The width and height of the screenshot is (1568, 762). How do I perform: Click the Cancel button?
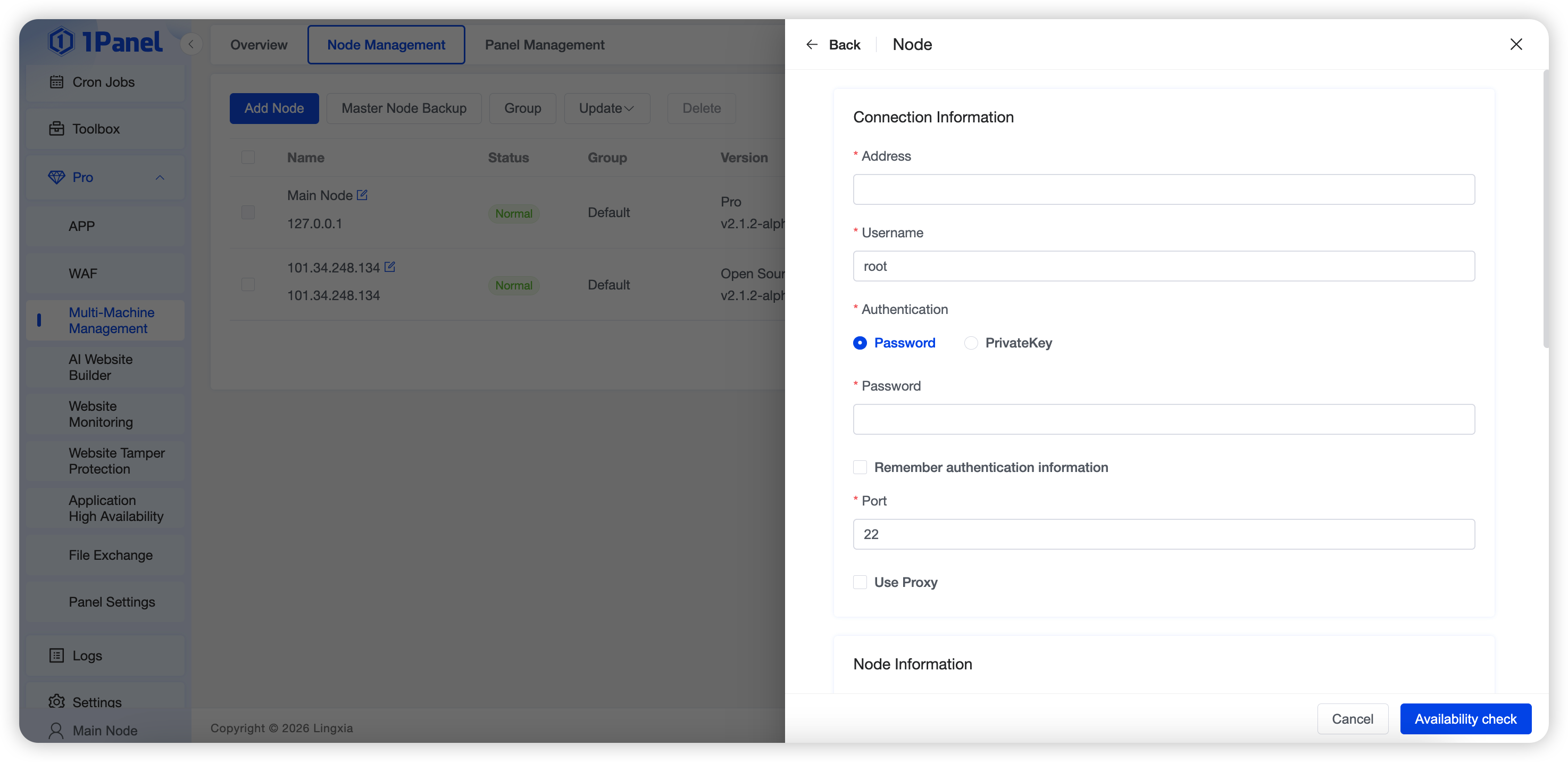click(1352, 719)
